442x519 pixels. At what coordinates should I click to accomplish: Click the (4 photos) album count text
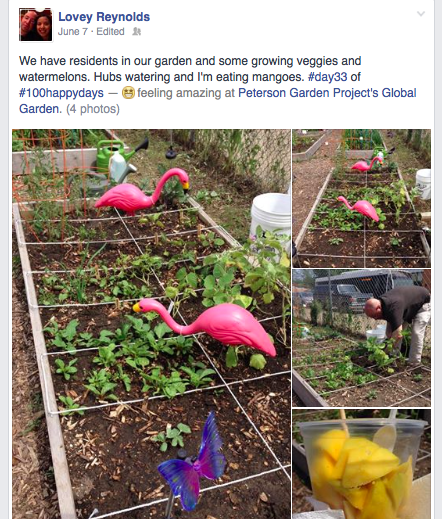click(93, 109)
